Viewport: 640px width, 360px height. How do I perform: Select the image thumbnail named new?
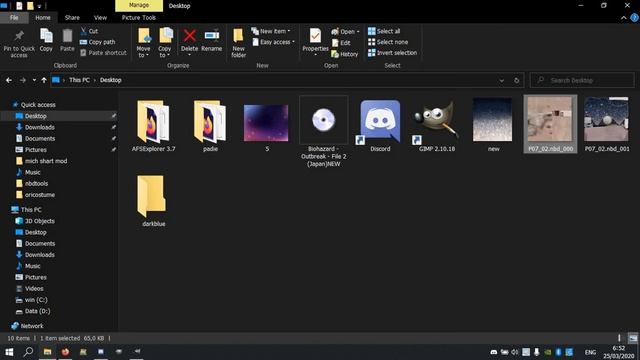(x=493, y=126)
